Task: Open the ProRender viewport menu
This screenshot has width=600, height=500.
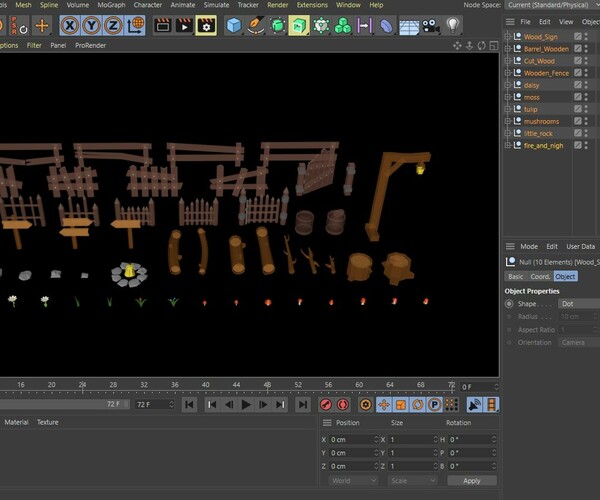Action: (x=90, y=45)
